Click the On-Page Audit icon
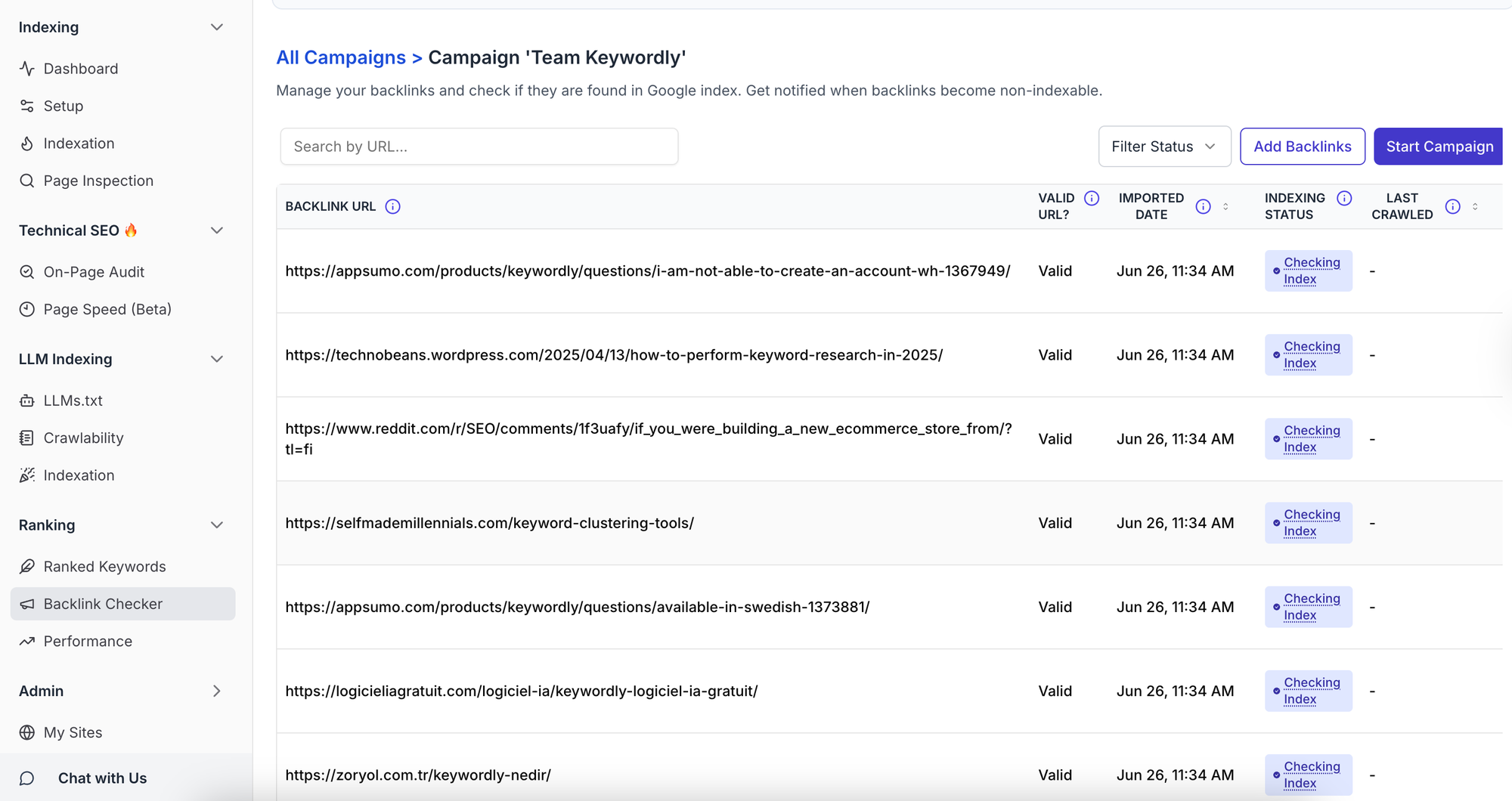 click(x=27, y=272)
